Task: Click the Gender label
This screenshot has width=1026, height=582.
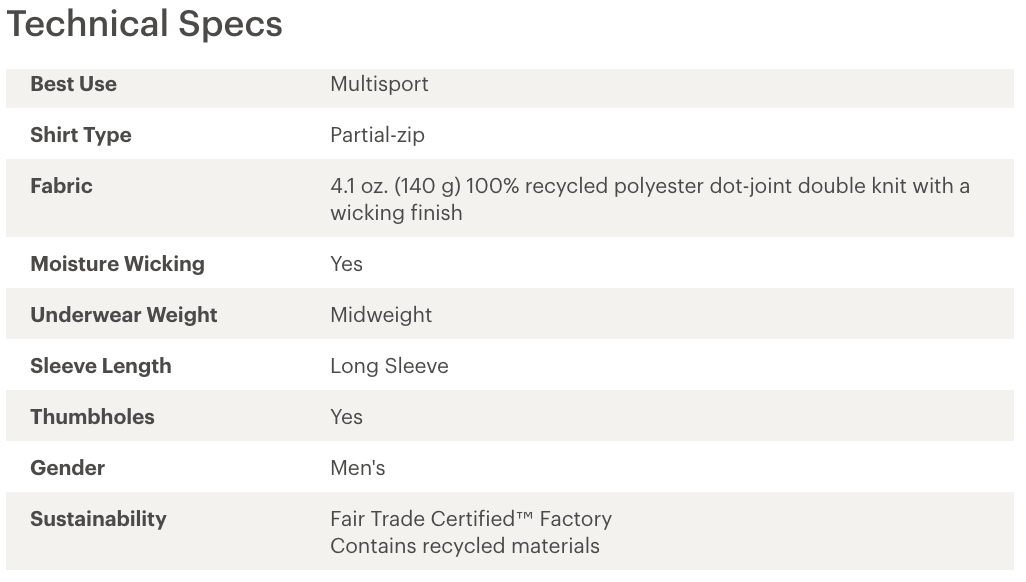Action: (x=67, y=468)
